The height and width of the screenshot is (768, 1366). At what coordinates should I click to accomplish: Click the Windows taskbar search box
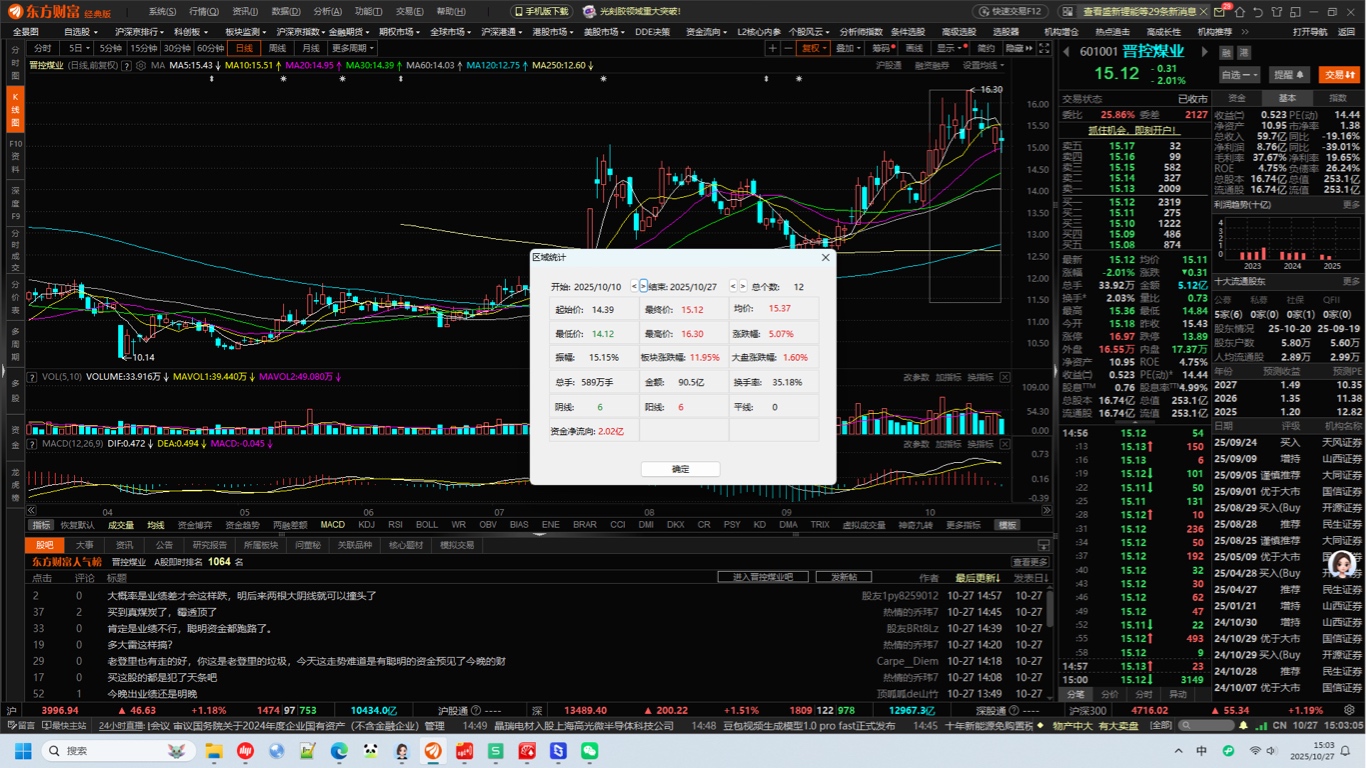117,750
